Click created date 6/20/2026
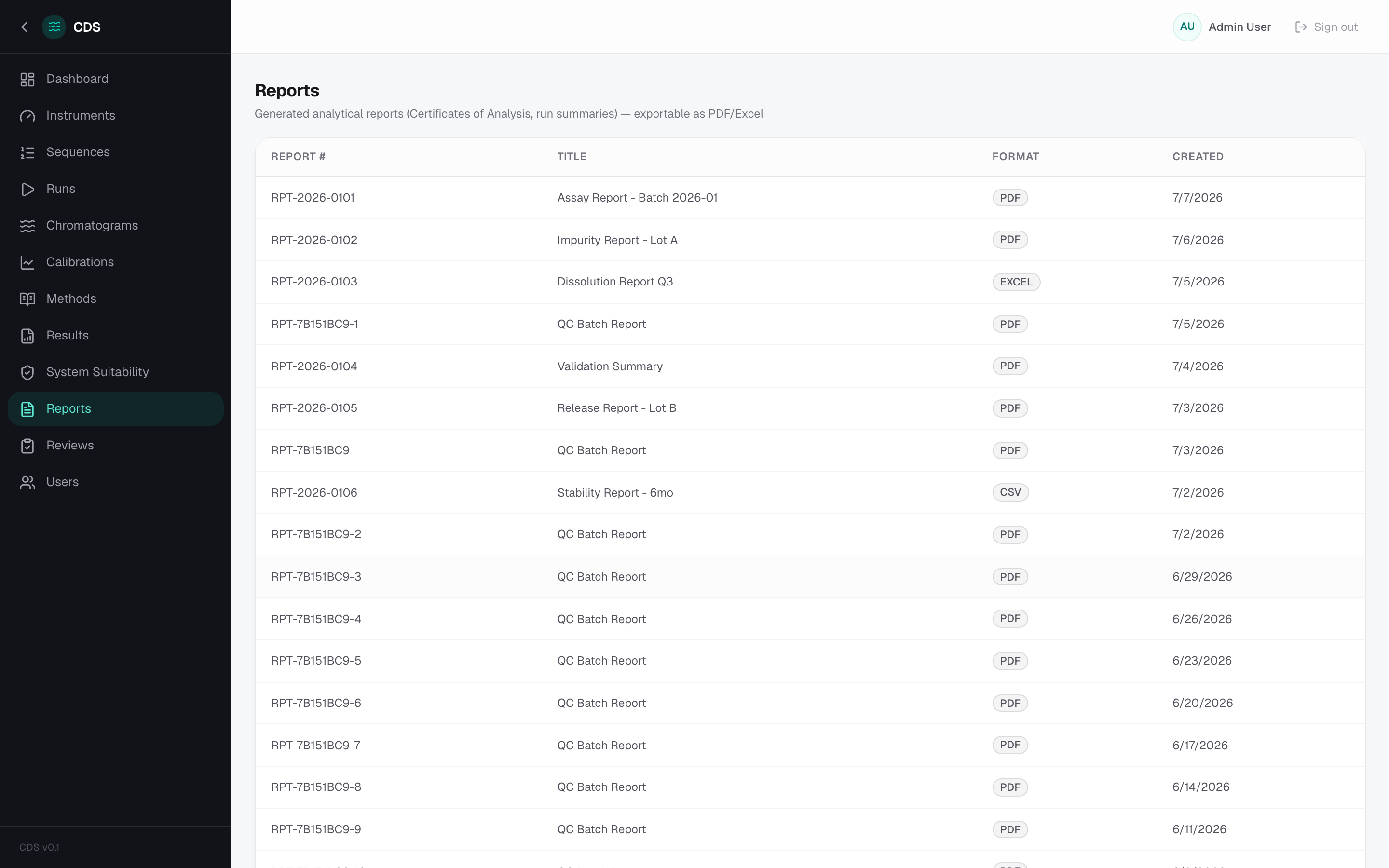This screenshot has width=1389, height=868. pos(1202,703)
